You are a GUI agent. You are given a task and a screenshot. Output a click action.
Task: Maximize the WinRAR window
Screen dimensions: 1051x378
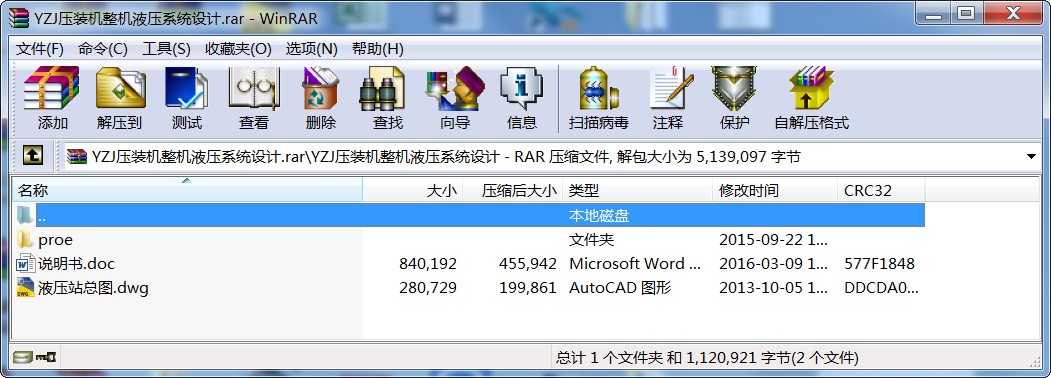pyautogui.click(x=966, y=13)
